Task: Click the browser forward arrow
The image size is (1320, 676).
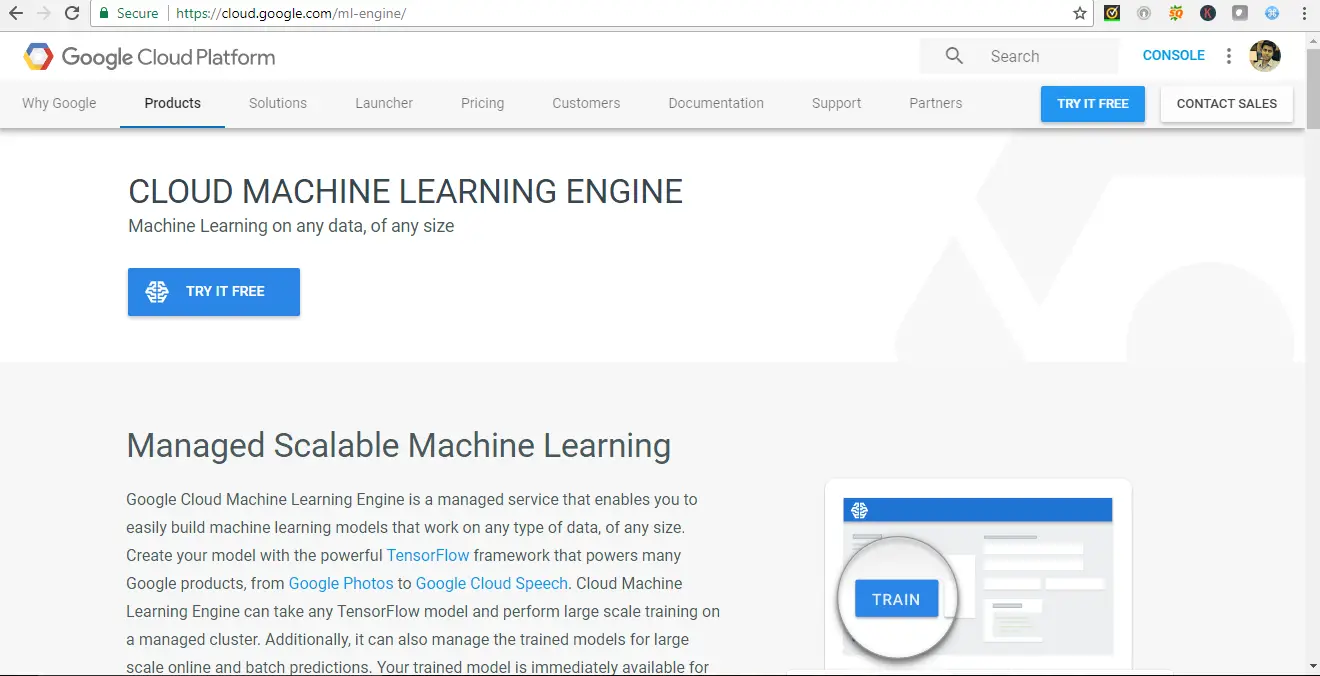Action: (x=43, y=13)
